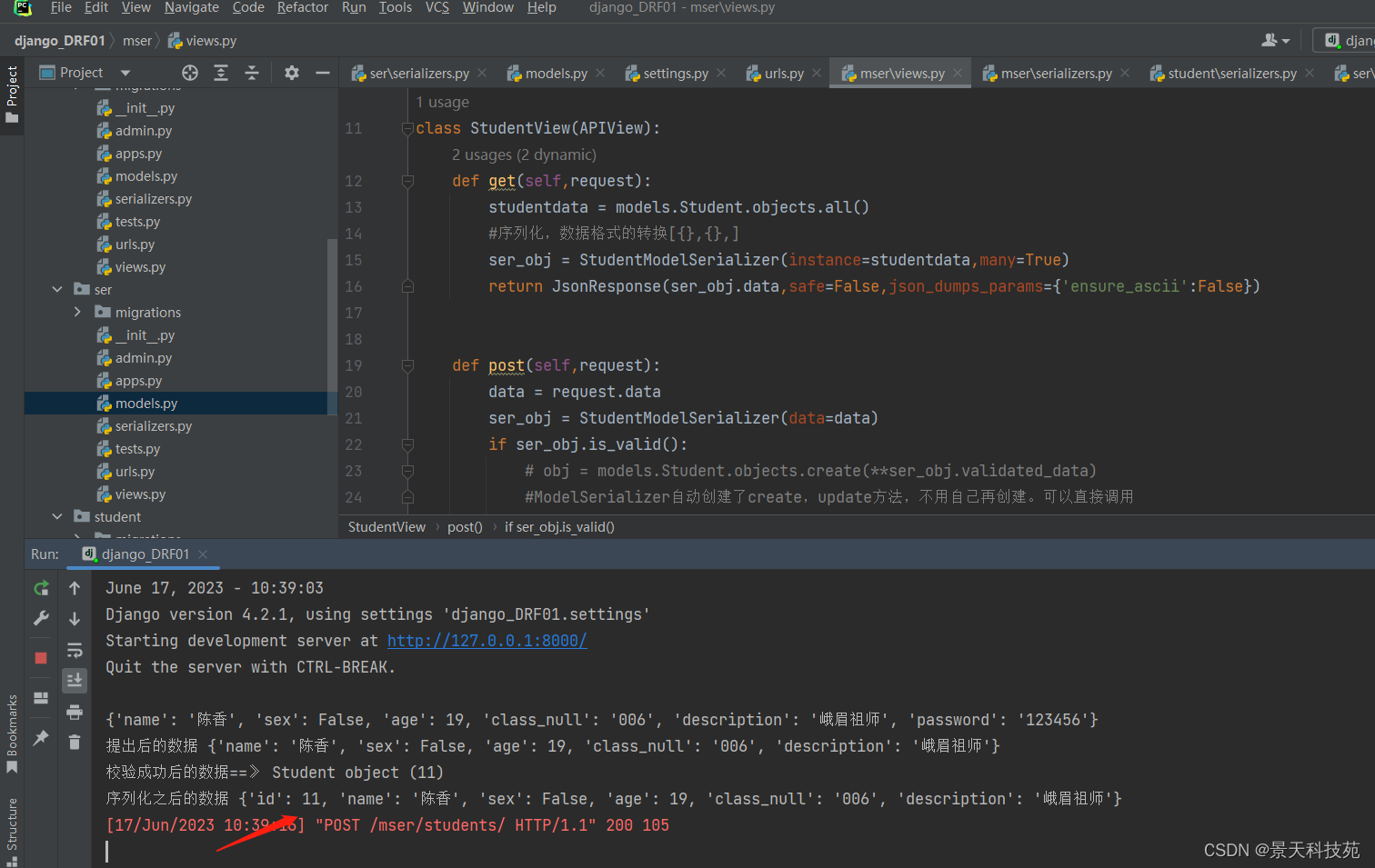Open the Structure side tool window

[x=12, y=831]
